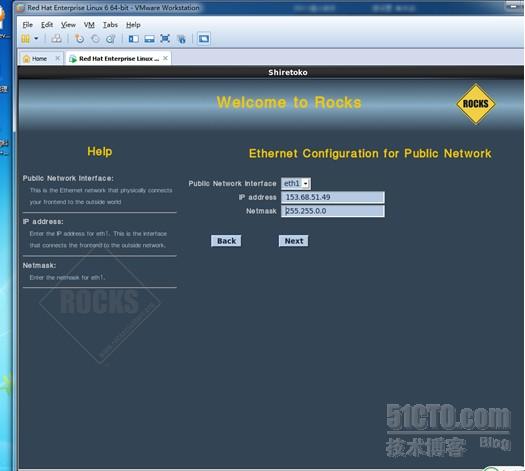
Task: Close the Red Hat Enterprise Linux tab
Action: tap(165, 58)
